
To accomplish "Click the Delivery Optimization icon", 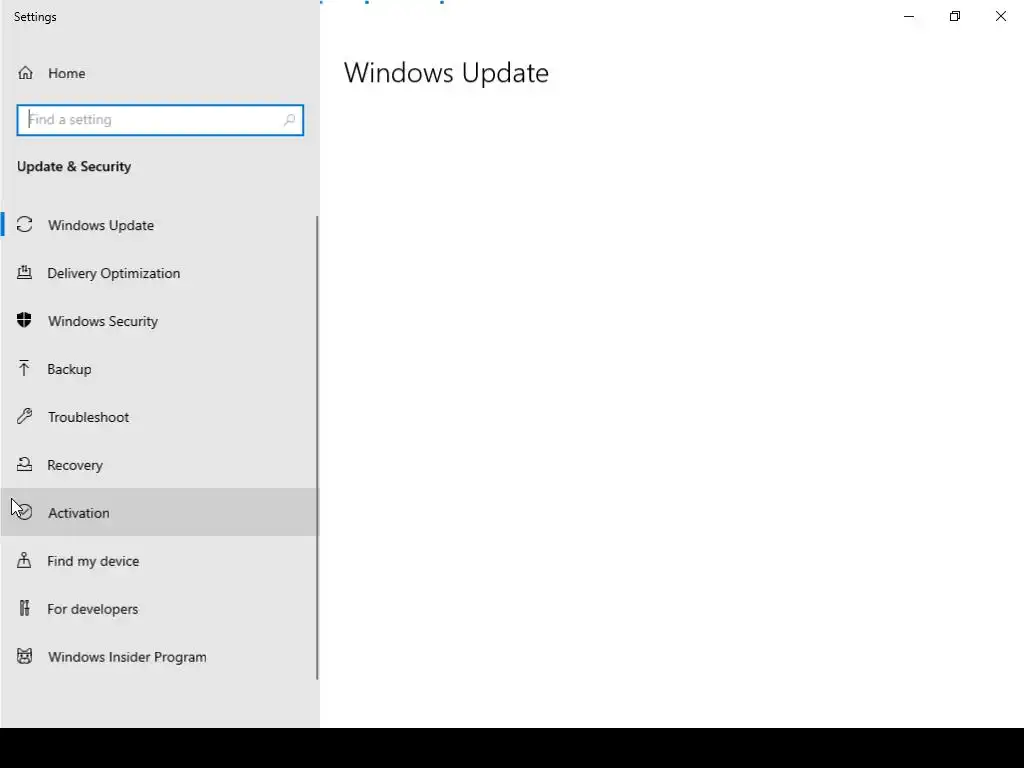I will tap(24, 272).
